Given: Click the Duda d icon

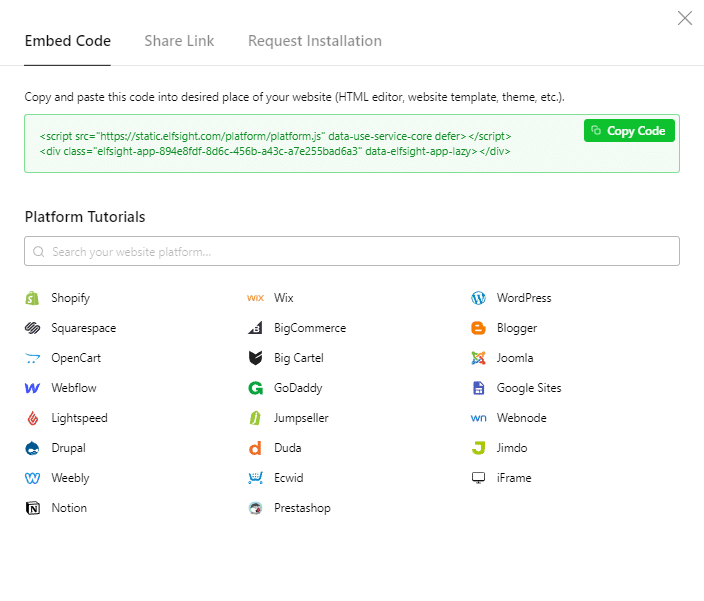Looking at the screenshot, I should click(x=255, y=448).
